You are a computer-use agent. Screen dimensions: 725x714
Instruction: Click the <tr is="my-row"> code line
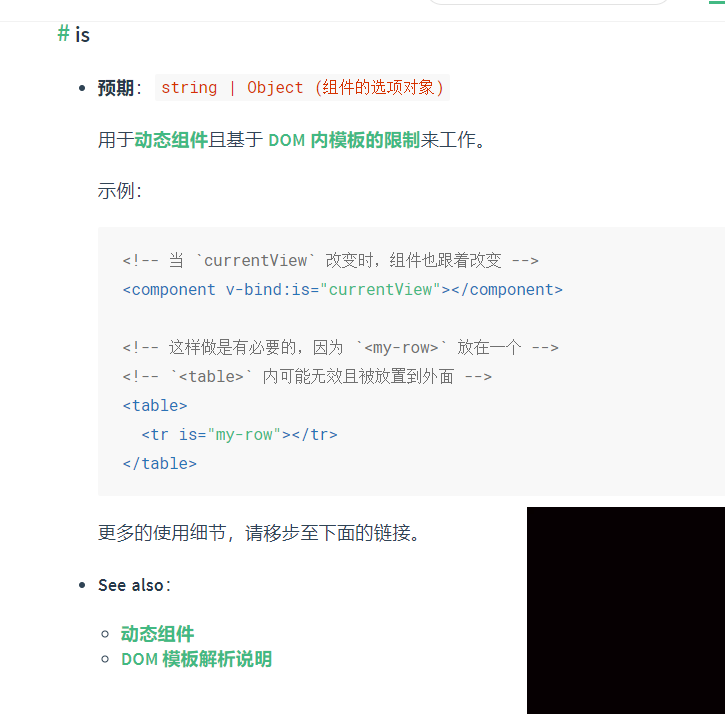click(x=240, y=435)
